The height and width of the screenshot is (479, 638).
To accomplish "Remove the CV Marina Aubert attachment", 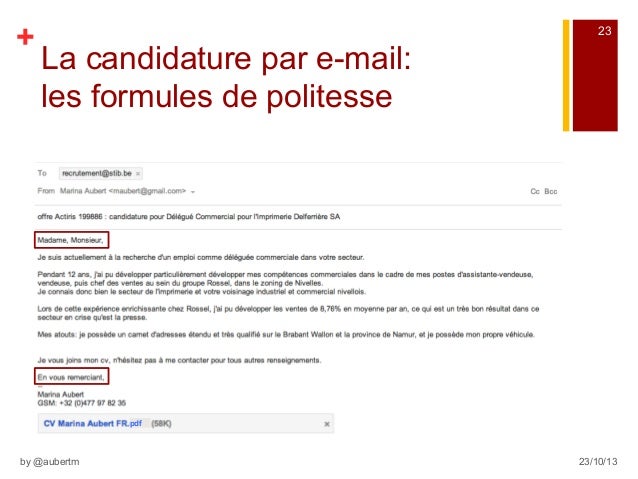I will [326, 424].
